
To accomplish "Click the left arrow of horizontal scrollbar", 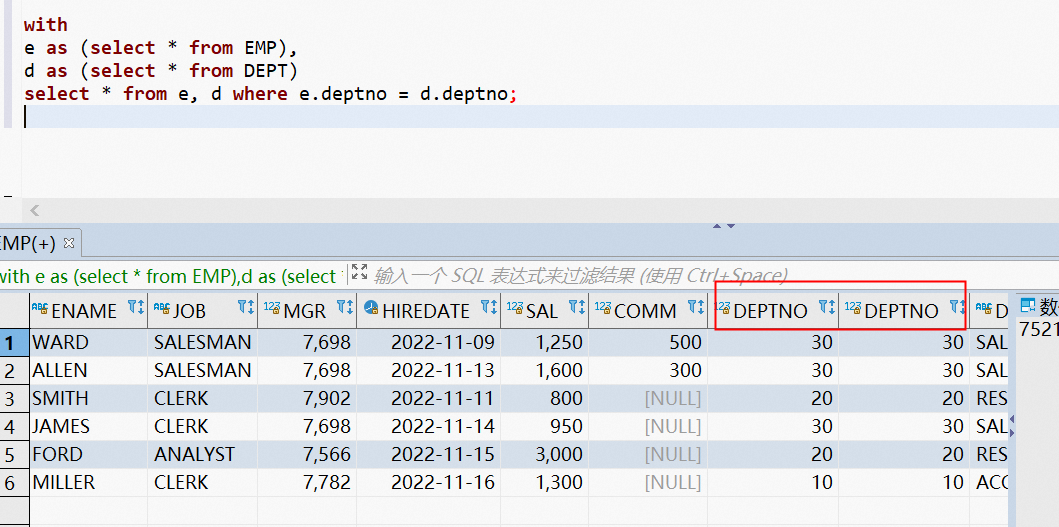I will (x=35, y=210).
